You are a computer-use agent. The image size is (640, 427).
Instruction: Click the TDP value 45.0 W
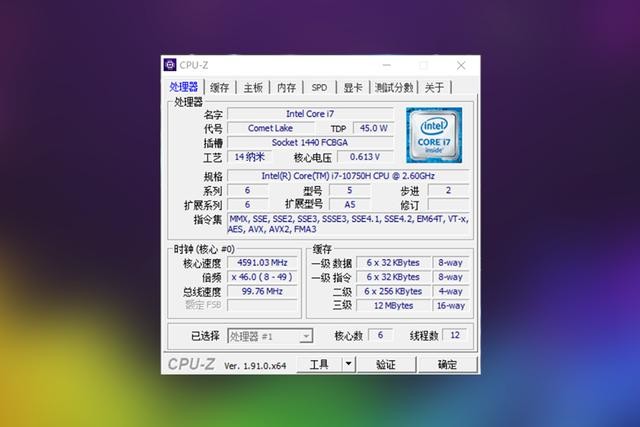tap(373, 128)
